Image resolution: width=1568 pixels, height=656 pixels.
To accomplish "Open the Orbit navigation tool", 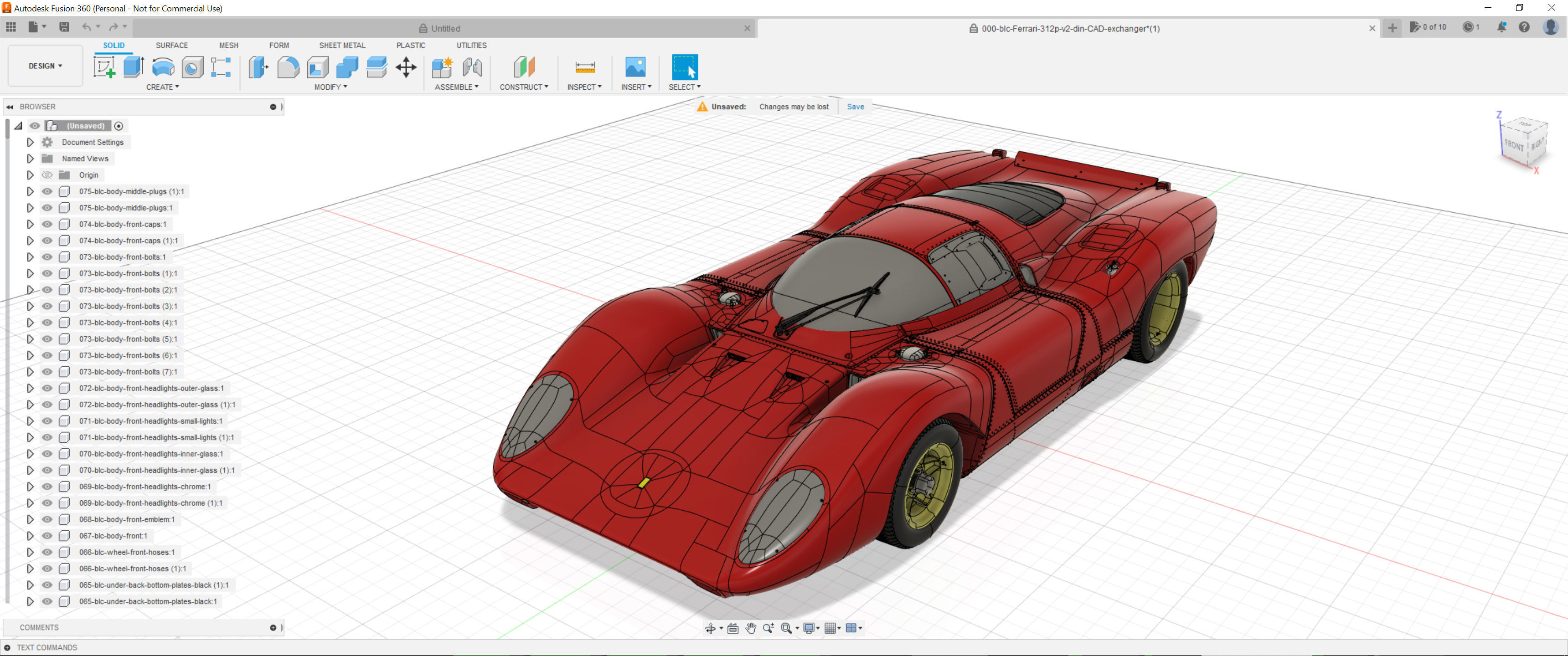I will point(710,628).
